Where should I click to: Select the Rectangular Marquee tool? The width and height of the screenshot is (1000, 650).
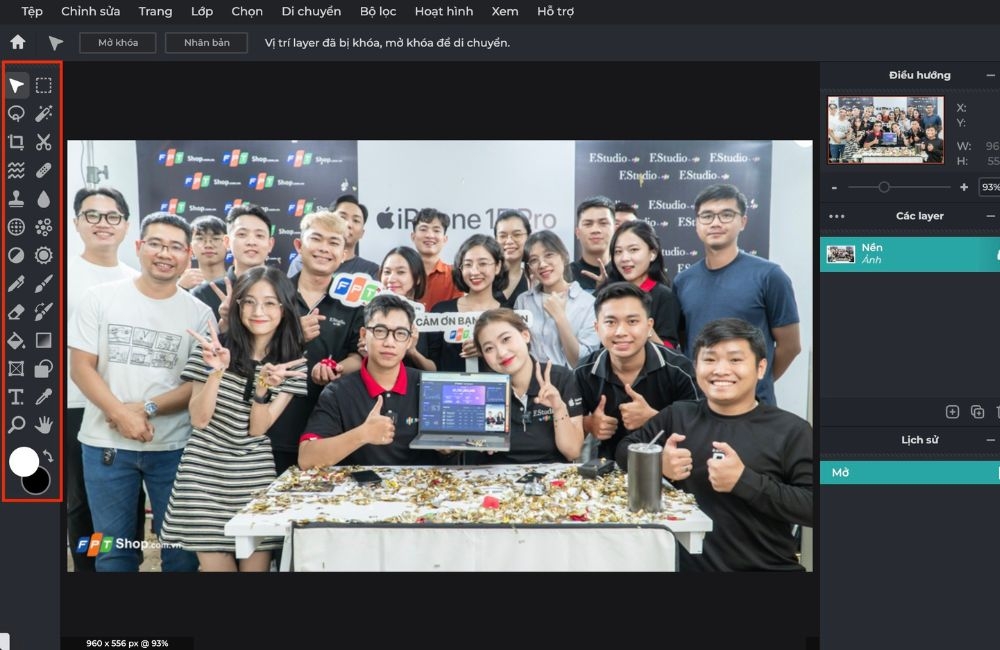click(43, 85)
